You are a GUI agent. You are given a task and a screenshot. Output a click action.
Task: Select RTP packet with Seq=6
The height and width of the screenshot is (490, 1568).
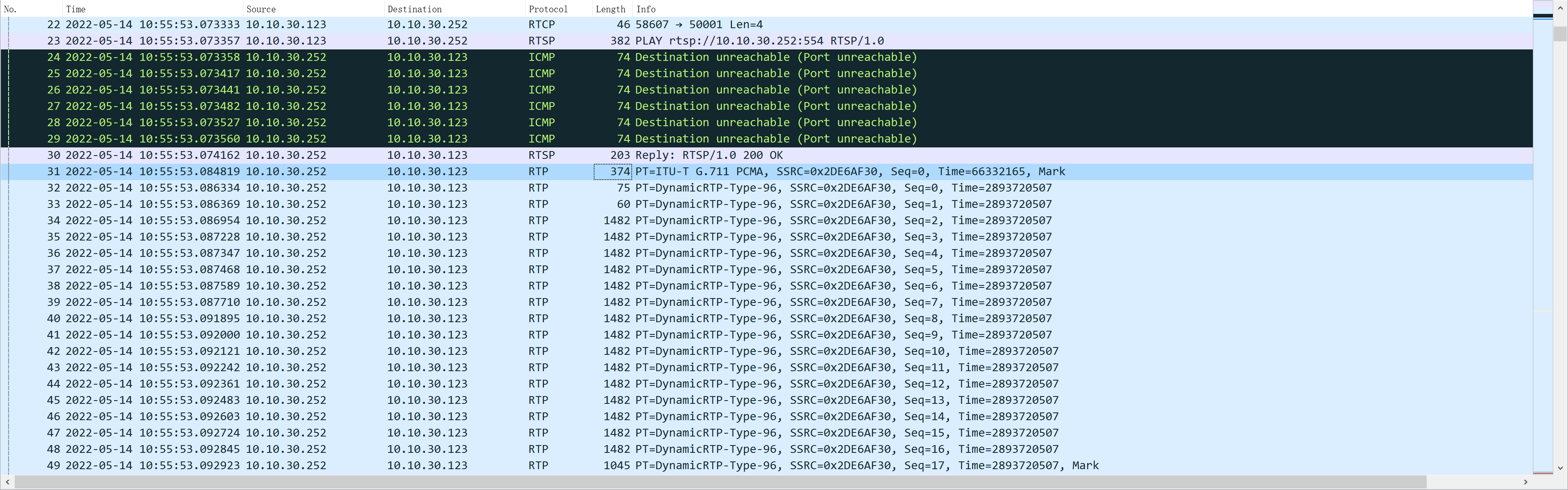[766, 285]
